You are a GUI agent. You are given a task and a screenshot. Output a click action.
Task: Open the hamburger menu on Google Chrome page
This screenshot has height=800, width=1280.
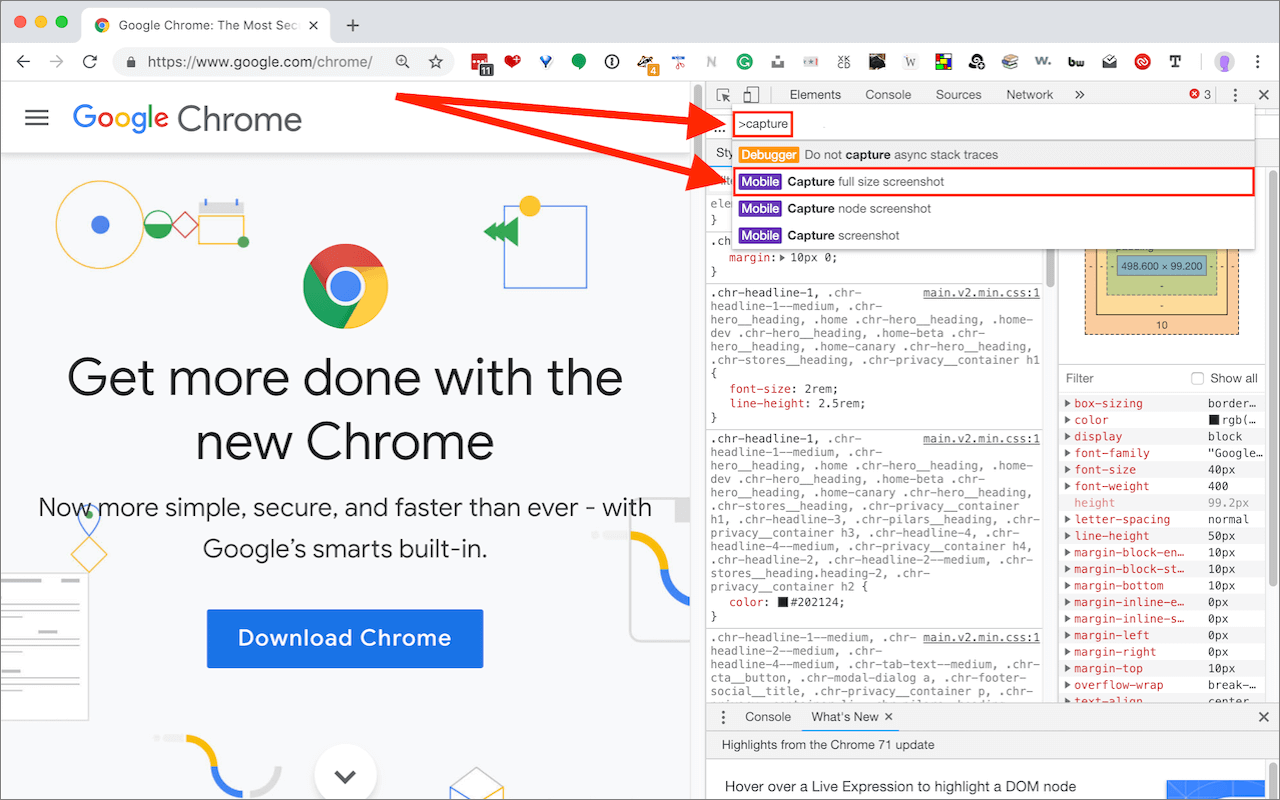pos(37,118)
